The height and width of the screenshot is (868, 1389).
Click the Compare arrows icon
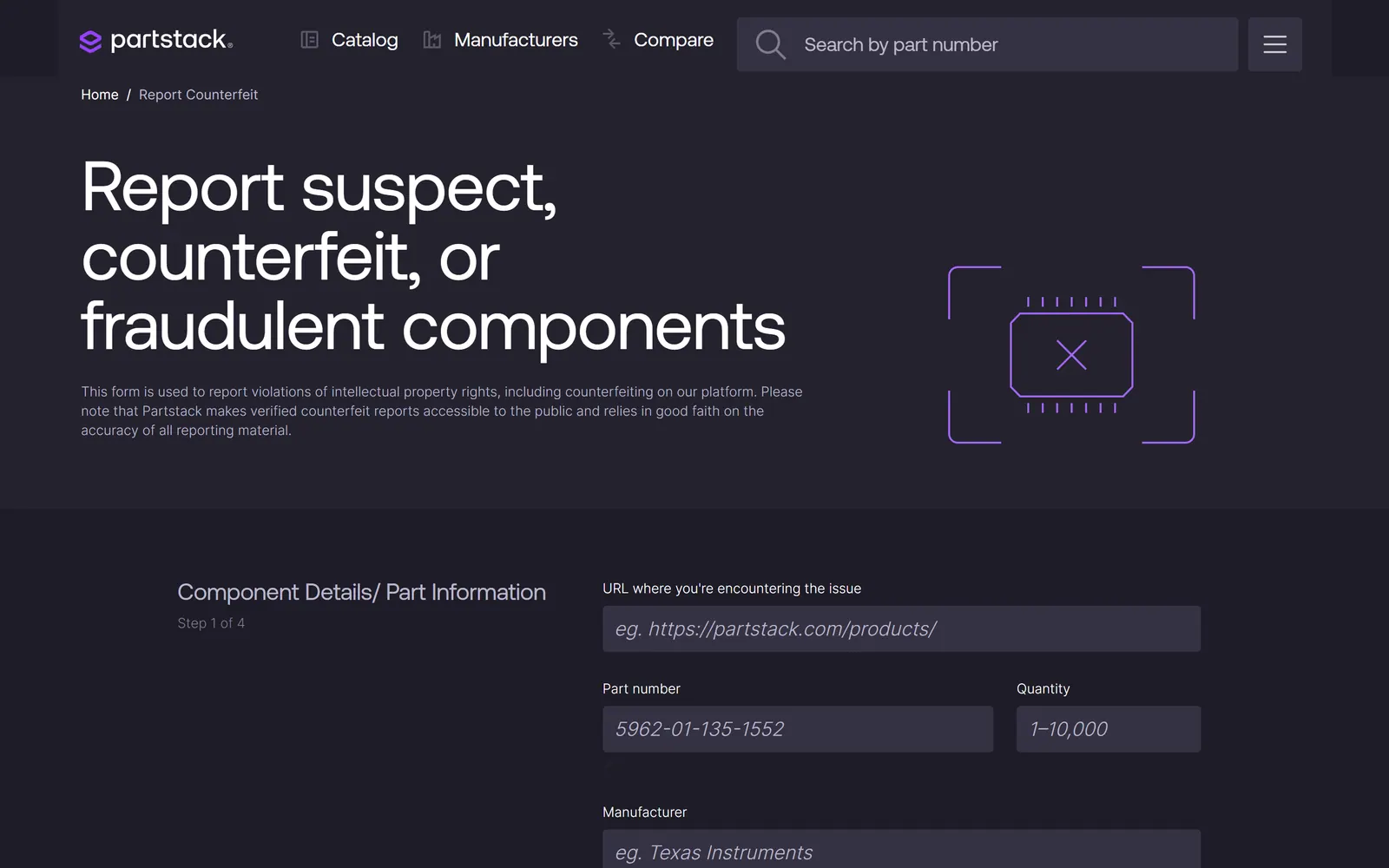(x=611, y=38)
